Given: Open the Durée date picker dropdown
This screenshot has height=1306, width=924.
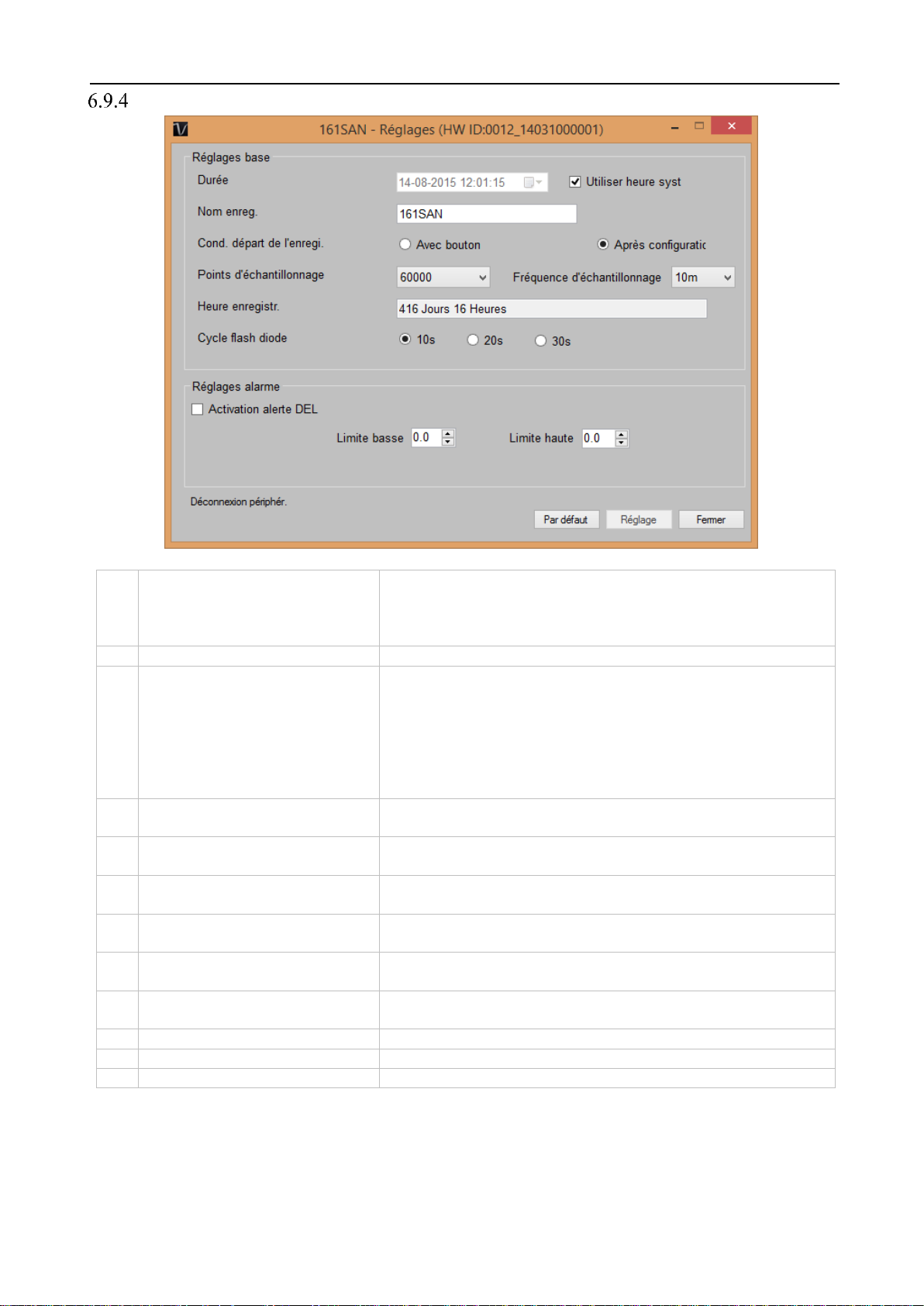Looking at the screenshot, I should 533,182.
